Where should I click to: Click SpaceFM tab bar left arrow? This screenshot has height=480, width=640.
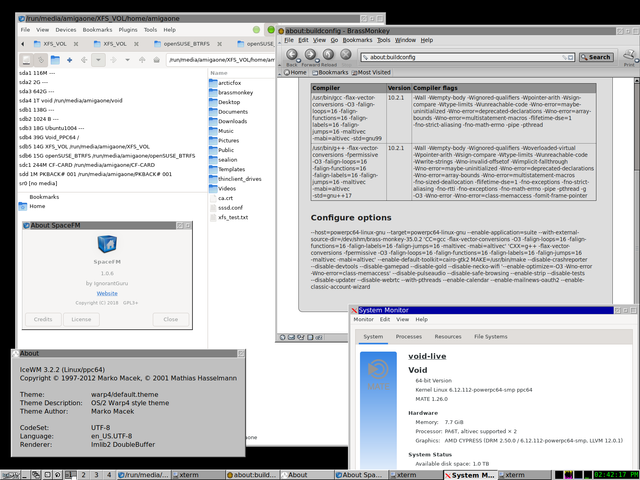[22, 44]
